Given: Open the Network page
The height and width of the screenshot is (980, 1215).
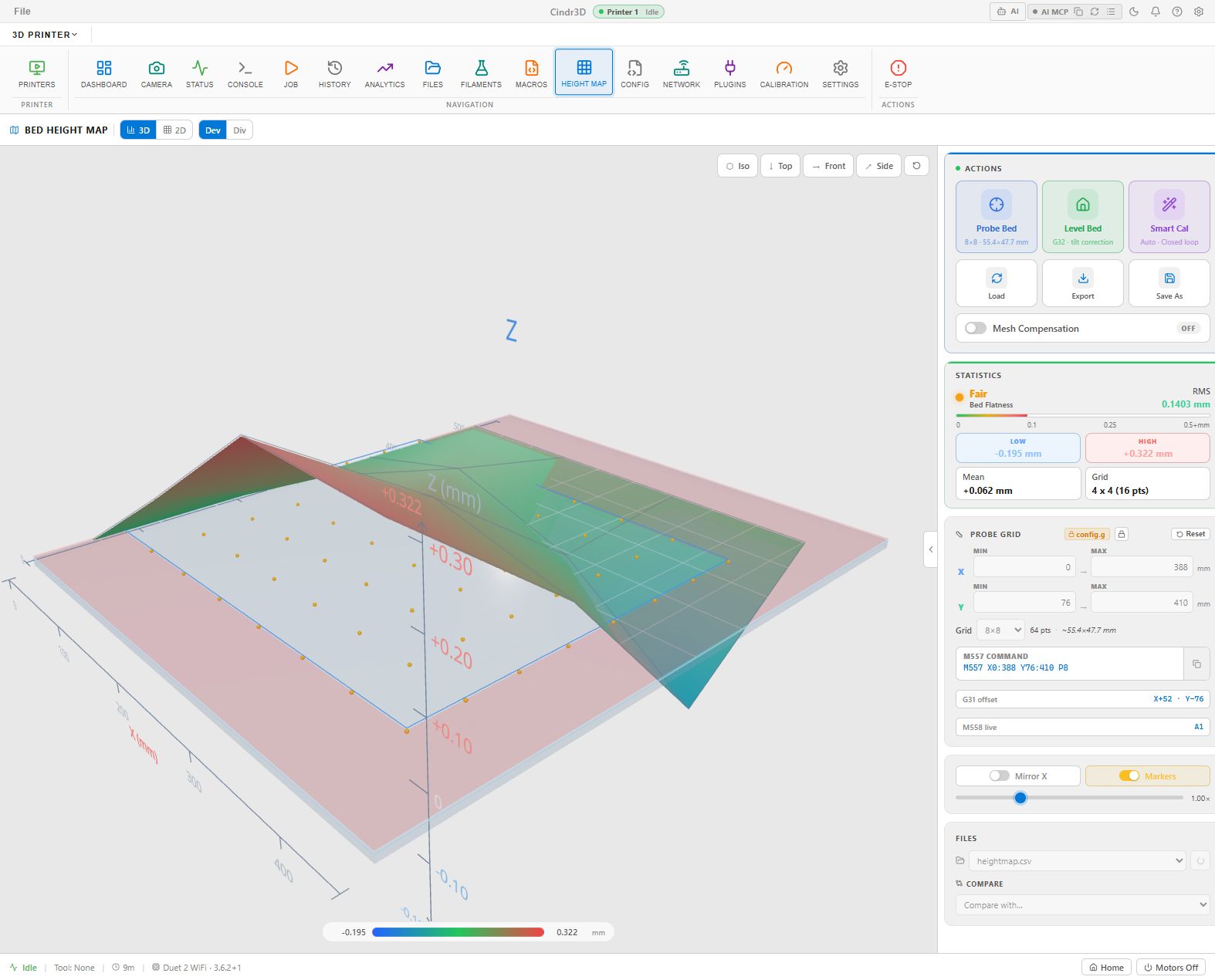Looking at the screenshot, I should coord(682,74).
